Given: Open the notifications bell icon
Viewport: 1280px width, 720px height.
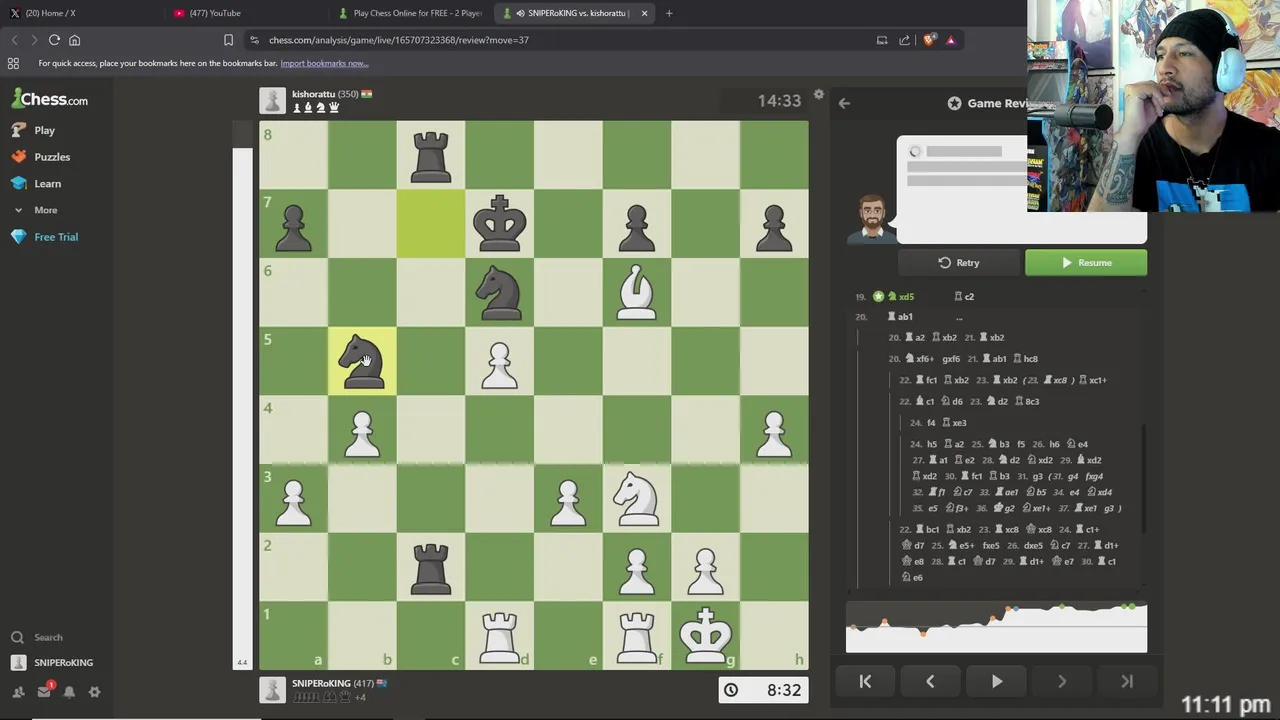Looking at the screenshot, I should (x=69, y=692).
